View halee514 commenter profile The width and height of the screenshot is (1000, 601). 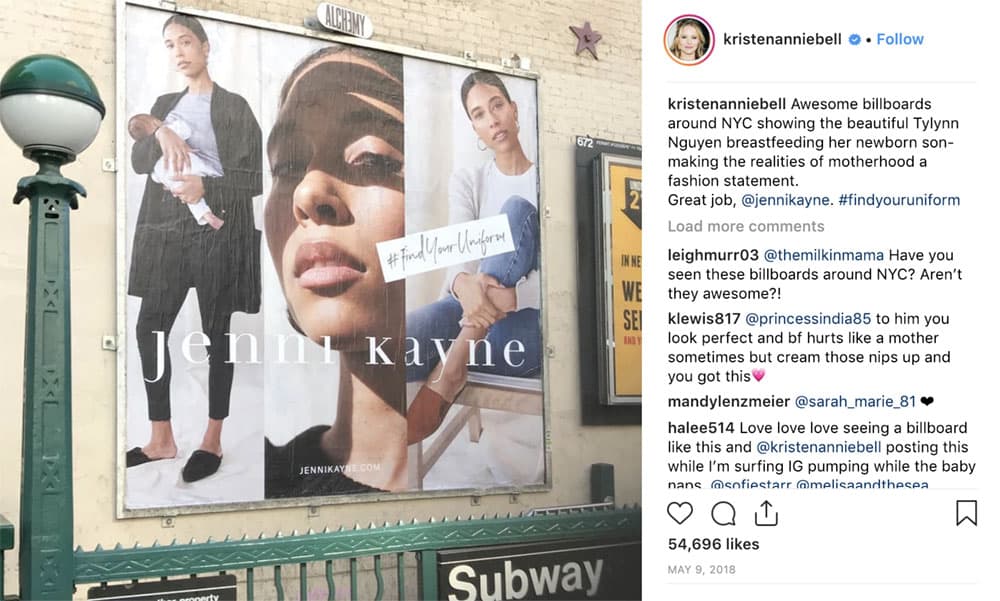tap(701, 427)
